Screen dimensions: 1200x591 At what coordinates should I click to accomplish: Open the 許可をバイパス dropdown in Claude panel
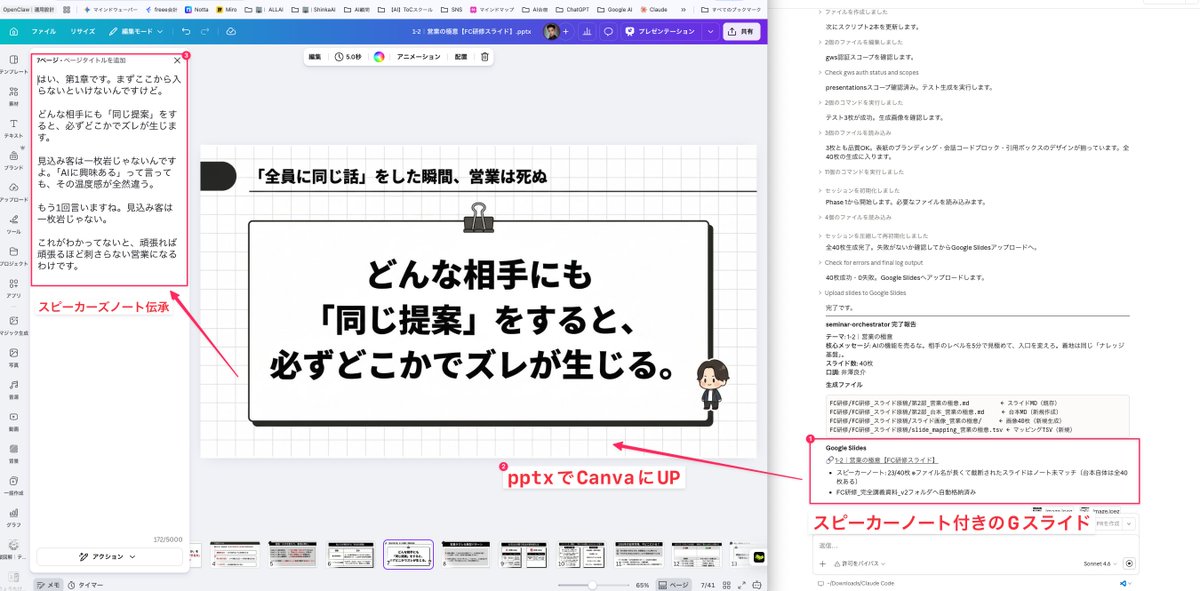click(860, 562)
